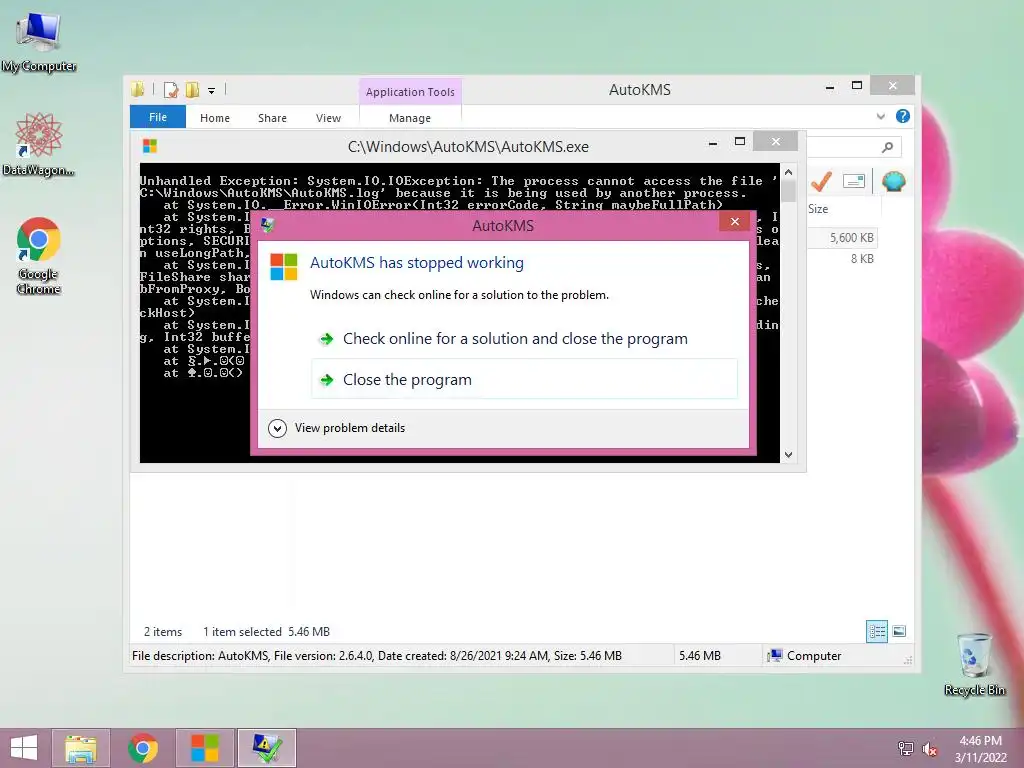
Task: Select the 5,600 KB file row
Action: [x=842, y=238]
